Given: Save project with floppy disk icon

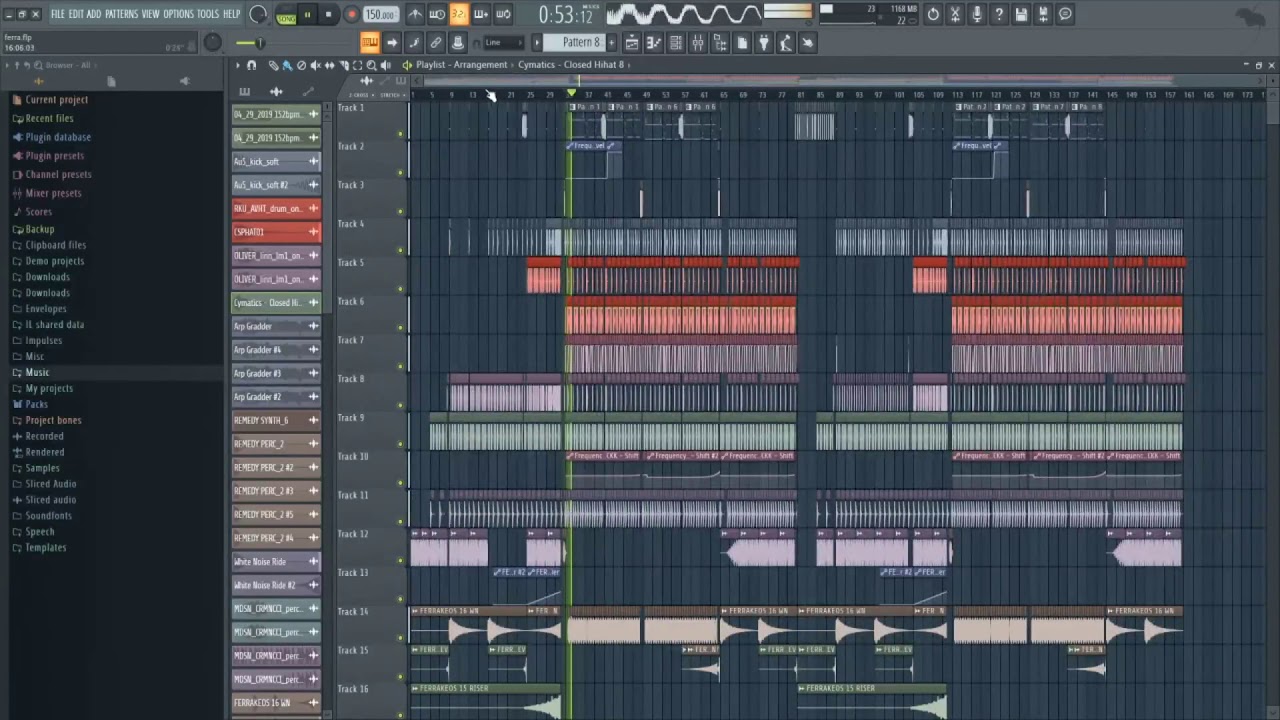Looking at the screenshot, I should tap(1021, 14).
